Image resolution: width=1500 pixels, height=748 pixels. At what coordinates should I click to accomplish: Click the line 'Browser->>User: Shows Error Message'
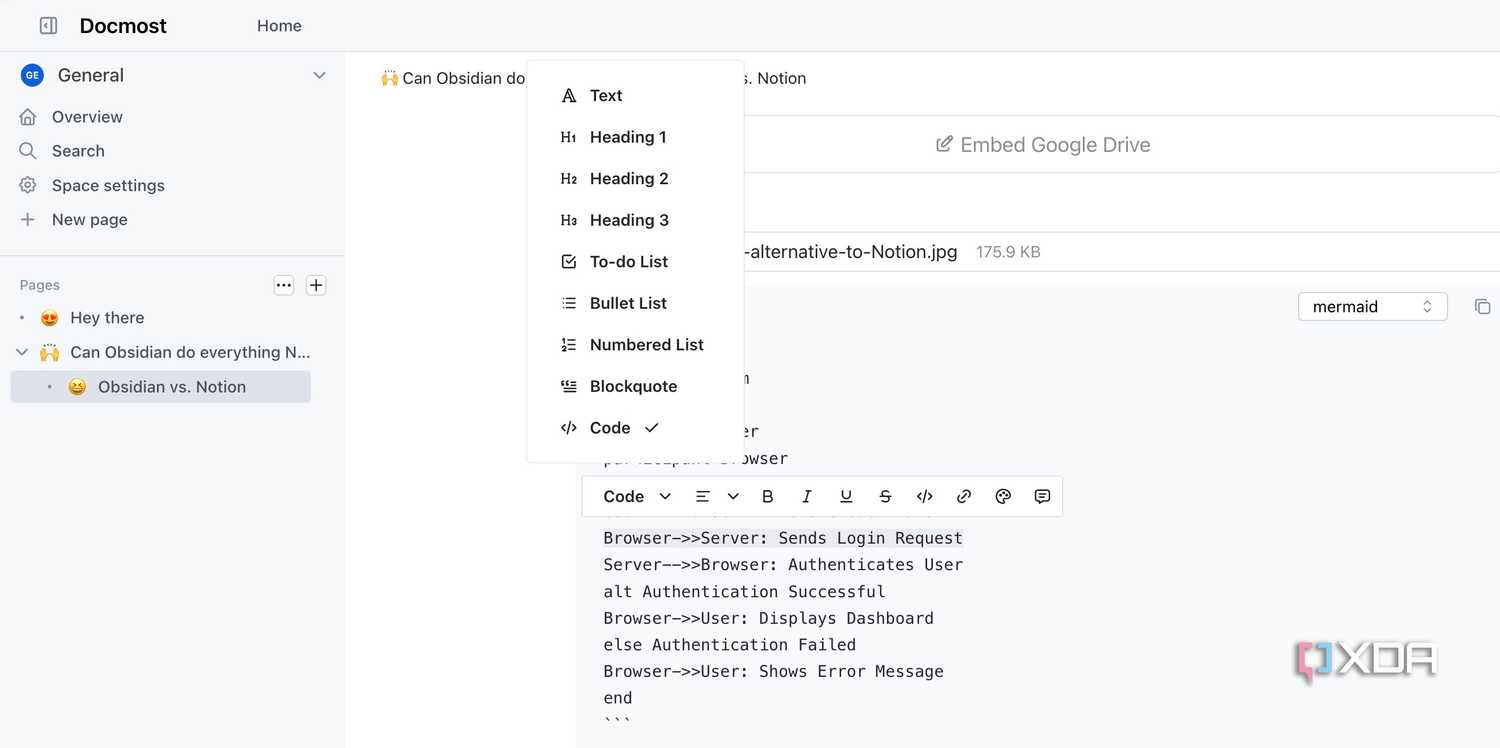click(x=773, y=672)
